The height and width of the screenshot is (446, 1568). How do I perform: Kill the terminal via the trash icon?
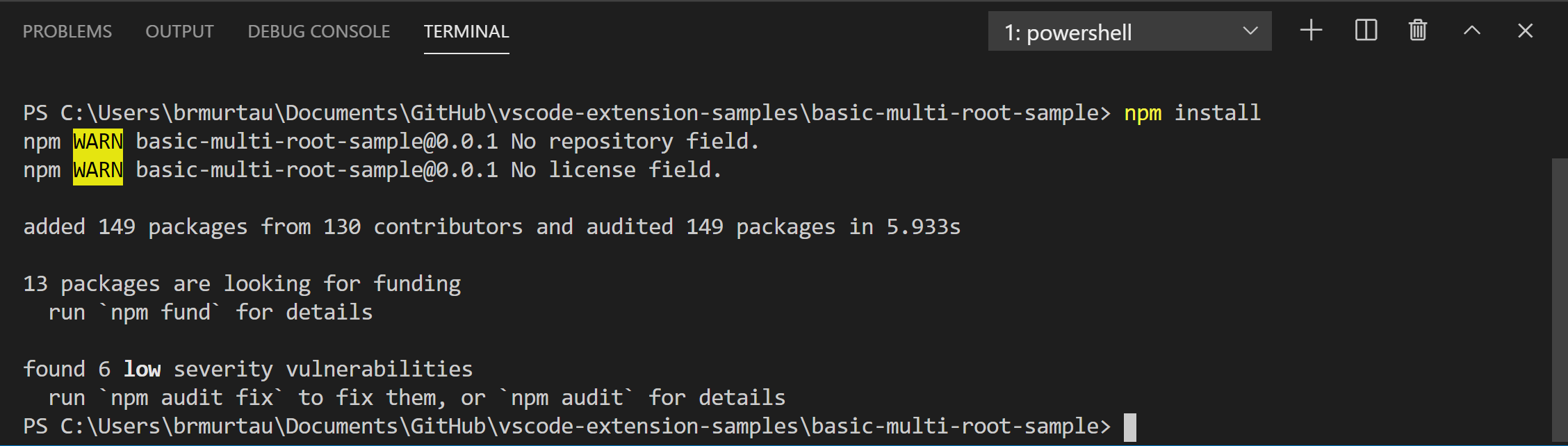pos(1417,31)
